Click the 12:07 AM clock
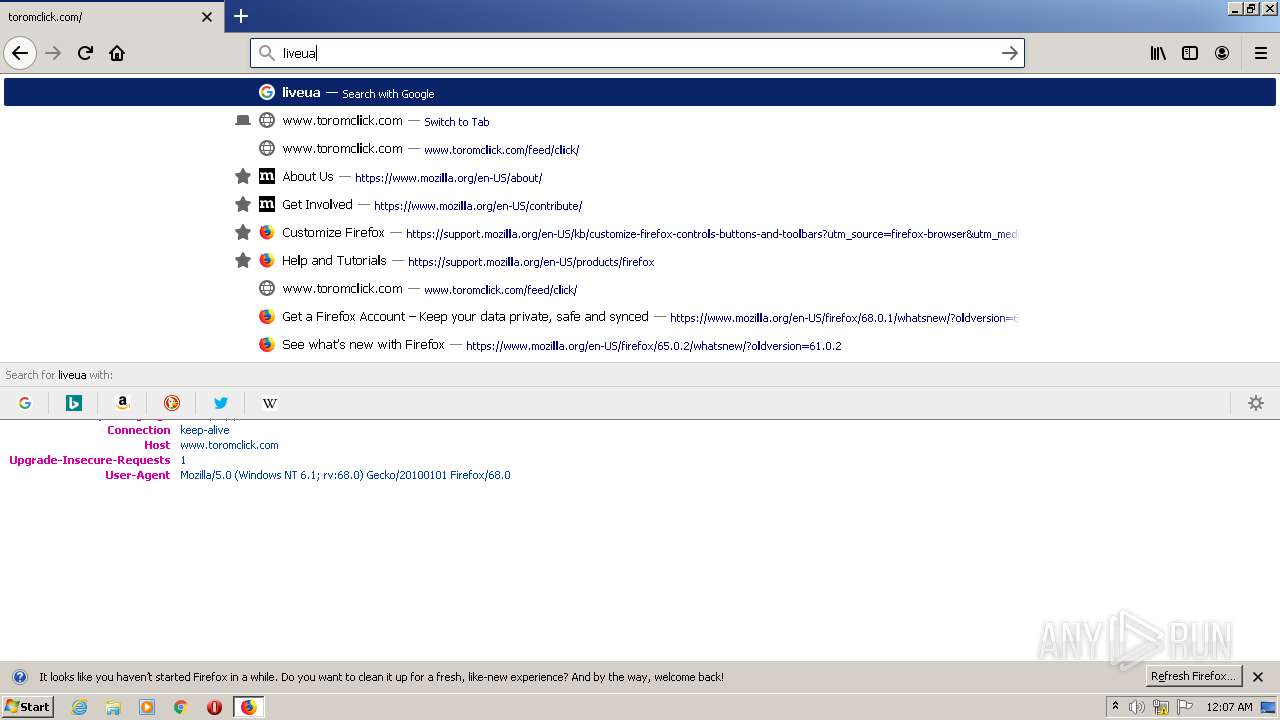 click(1229, 707)
